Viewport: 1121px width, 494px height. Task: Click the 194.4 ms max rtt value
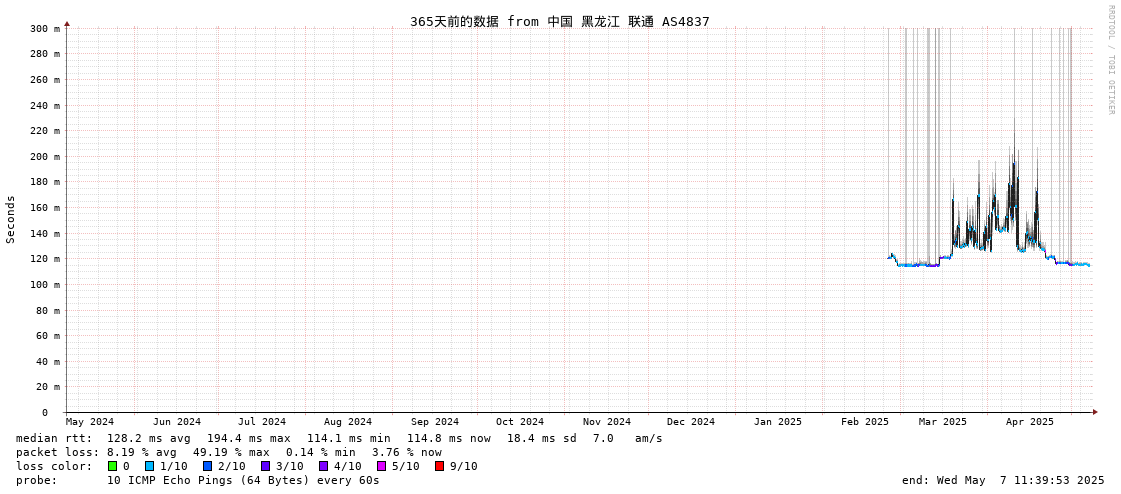pos(250,438)
